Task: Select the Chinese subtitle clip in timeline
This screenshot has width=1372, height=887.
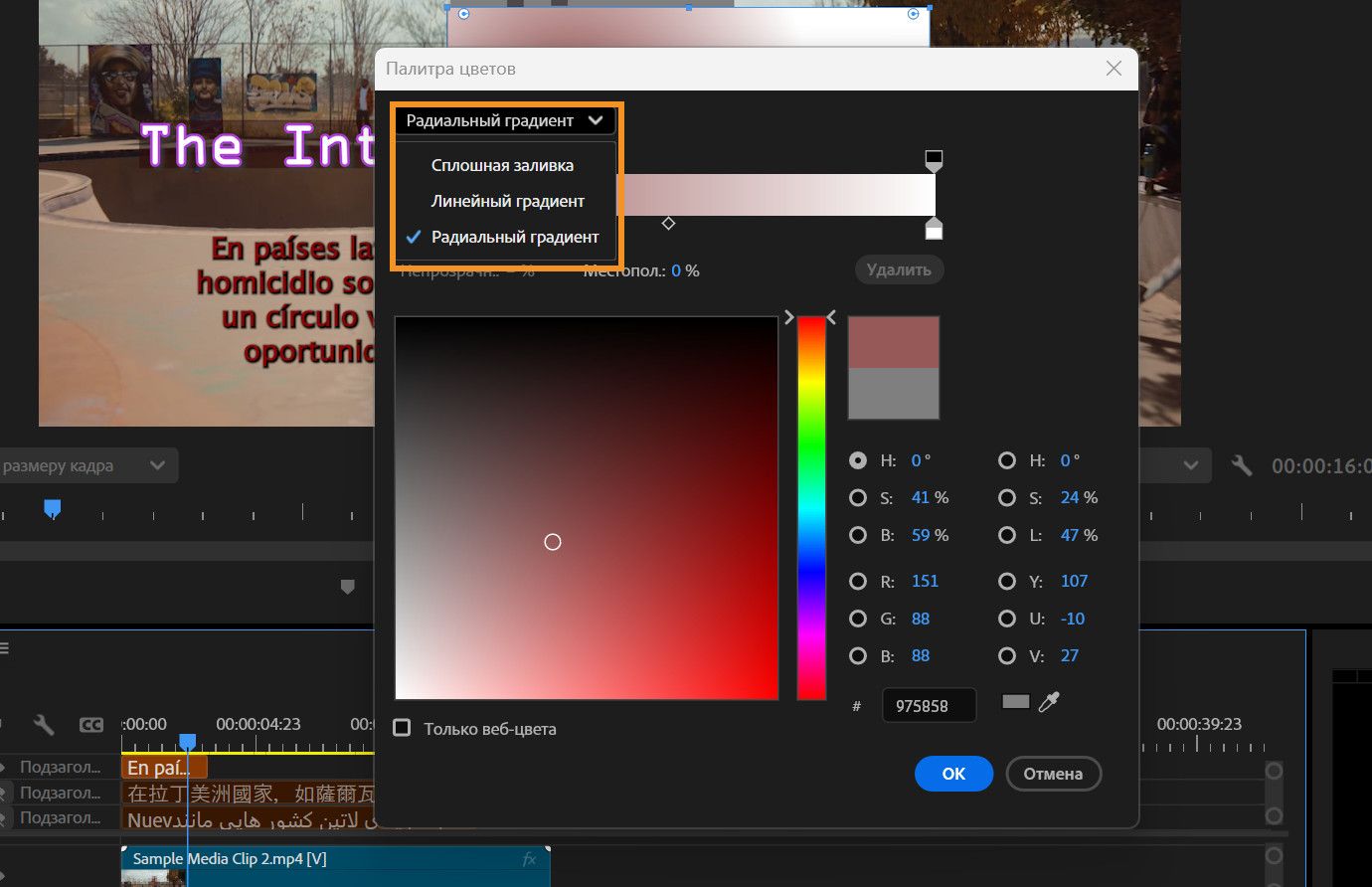Action: (x=249, y=793)
